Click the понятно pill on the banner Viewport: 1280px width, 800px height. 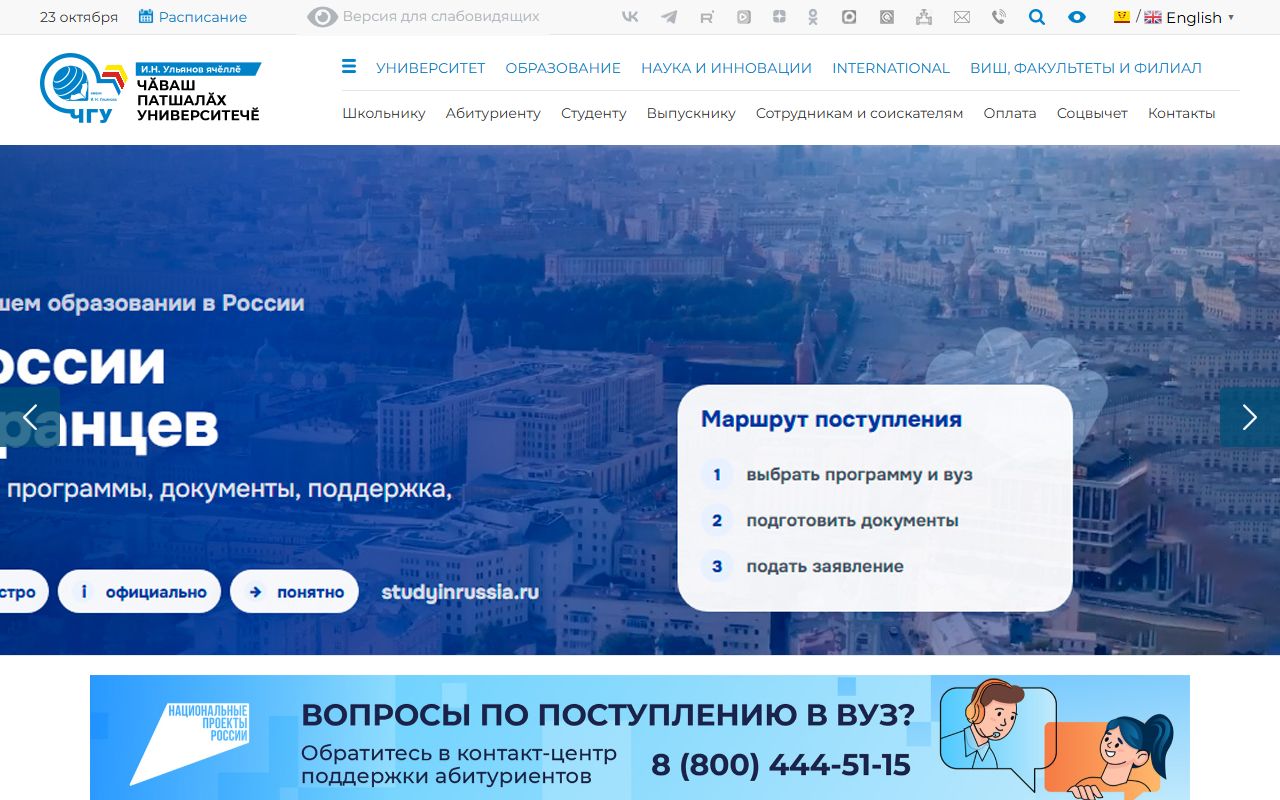[294, 591]
